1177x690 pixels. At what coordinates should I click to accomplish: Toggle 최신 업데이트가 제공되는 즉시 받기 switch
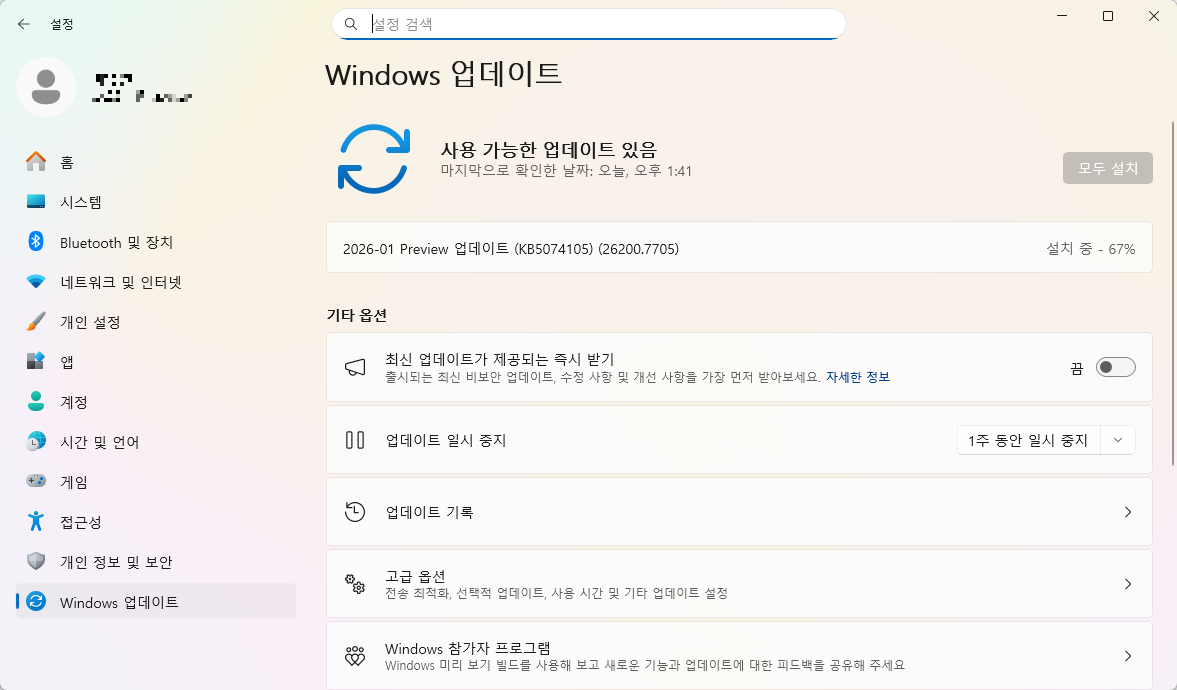tap(1115, 367)
